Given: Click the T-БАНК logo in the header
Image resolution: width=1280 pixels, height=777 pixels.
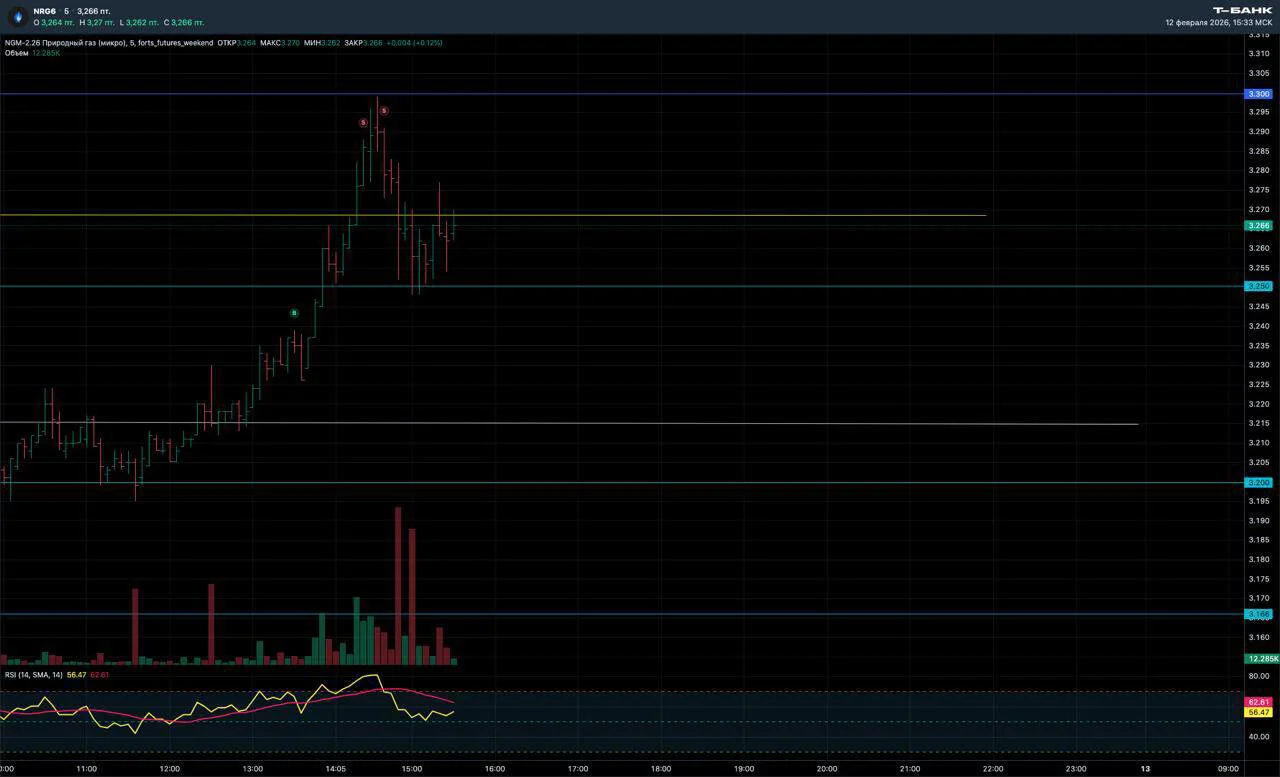Looking at the screenshot, I should click(1242, 10).
